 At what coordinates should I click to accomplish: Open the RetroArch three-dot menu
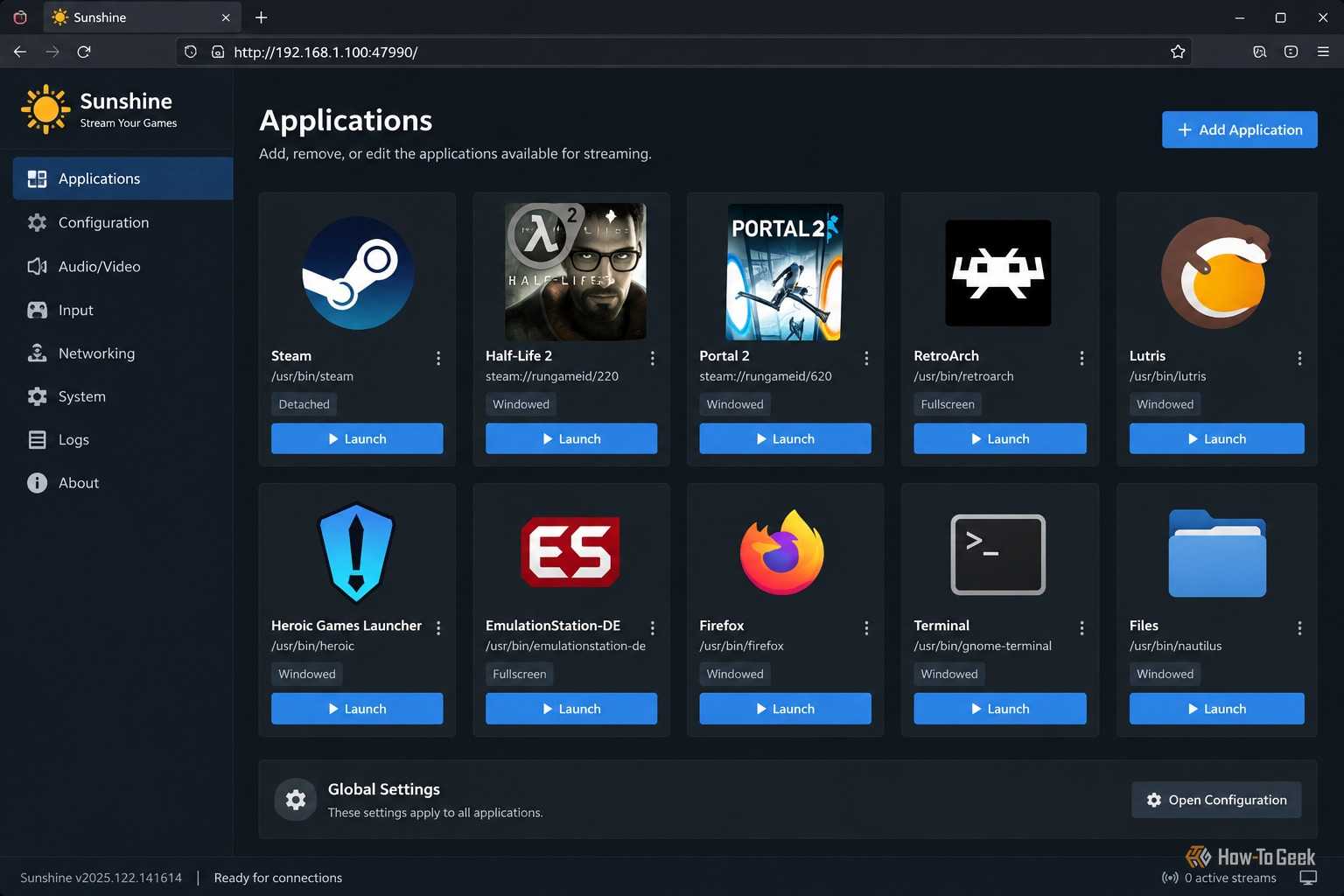[x=1081, y=358]
